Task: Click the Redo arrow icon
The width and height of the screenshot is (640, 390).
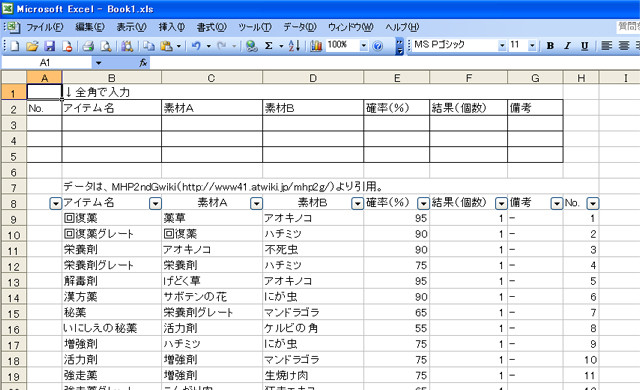Action: point(222,46)
